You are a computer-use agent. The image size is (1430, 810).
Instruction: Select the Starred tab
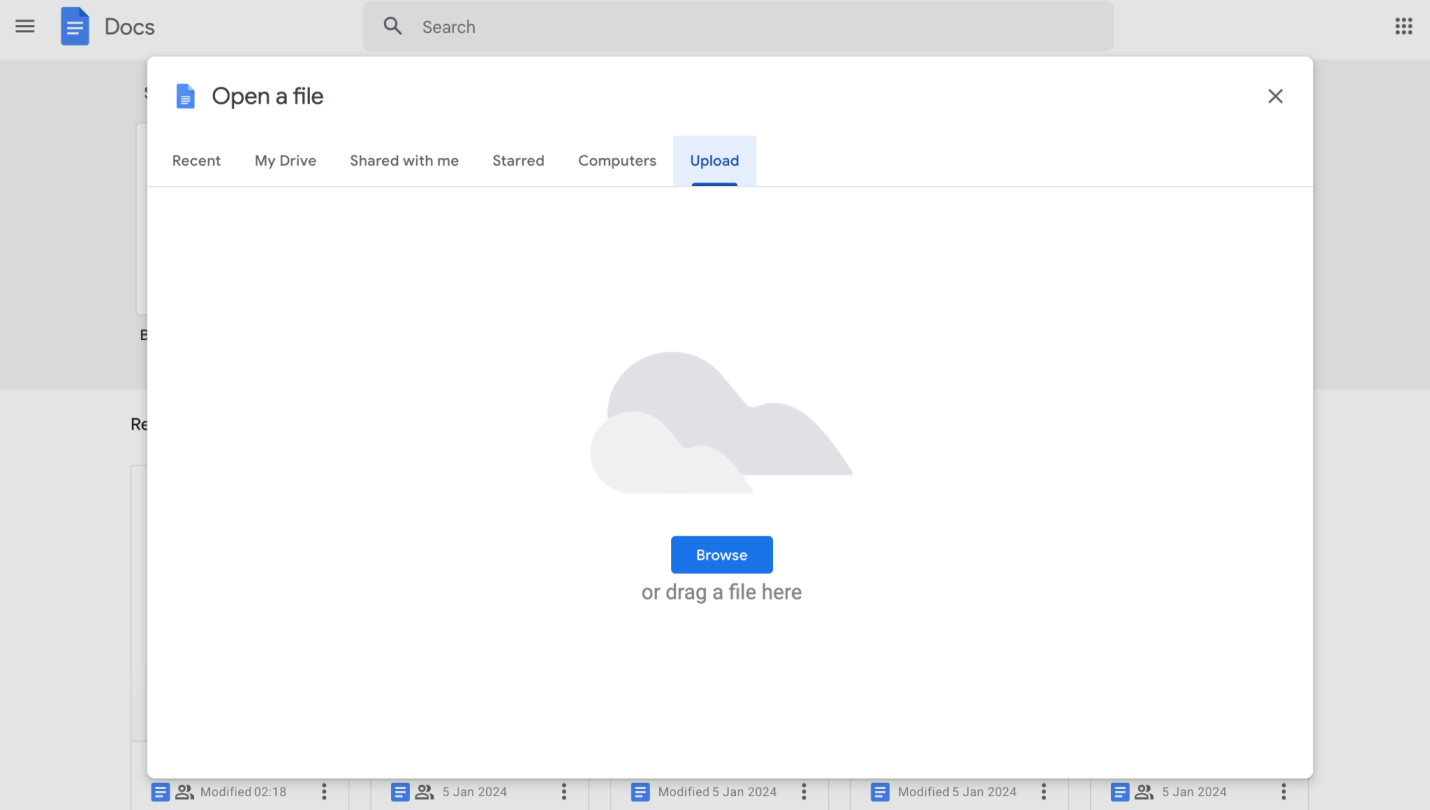tap(518, 161)
